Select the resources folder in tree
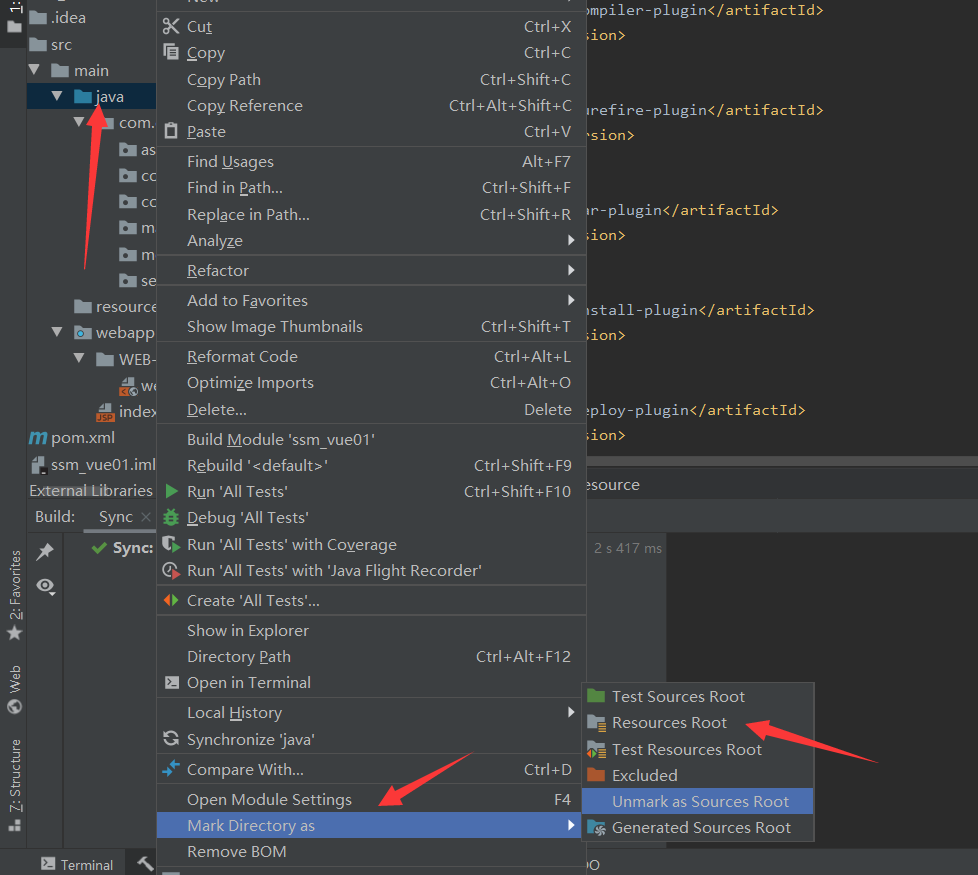978x875 pixels. click(115, 306)
